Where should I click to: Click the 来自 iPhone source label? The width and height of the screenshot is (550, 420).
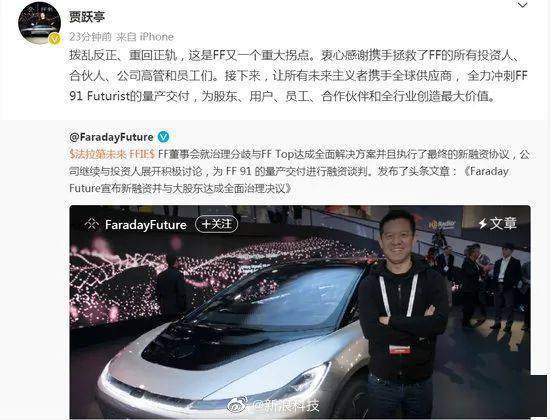[x=145, y=37]
